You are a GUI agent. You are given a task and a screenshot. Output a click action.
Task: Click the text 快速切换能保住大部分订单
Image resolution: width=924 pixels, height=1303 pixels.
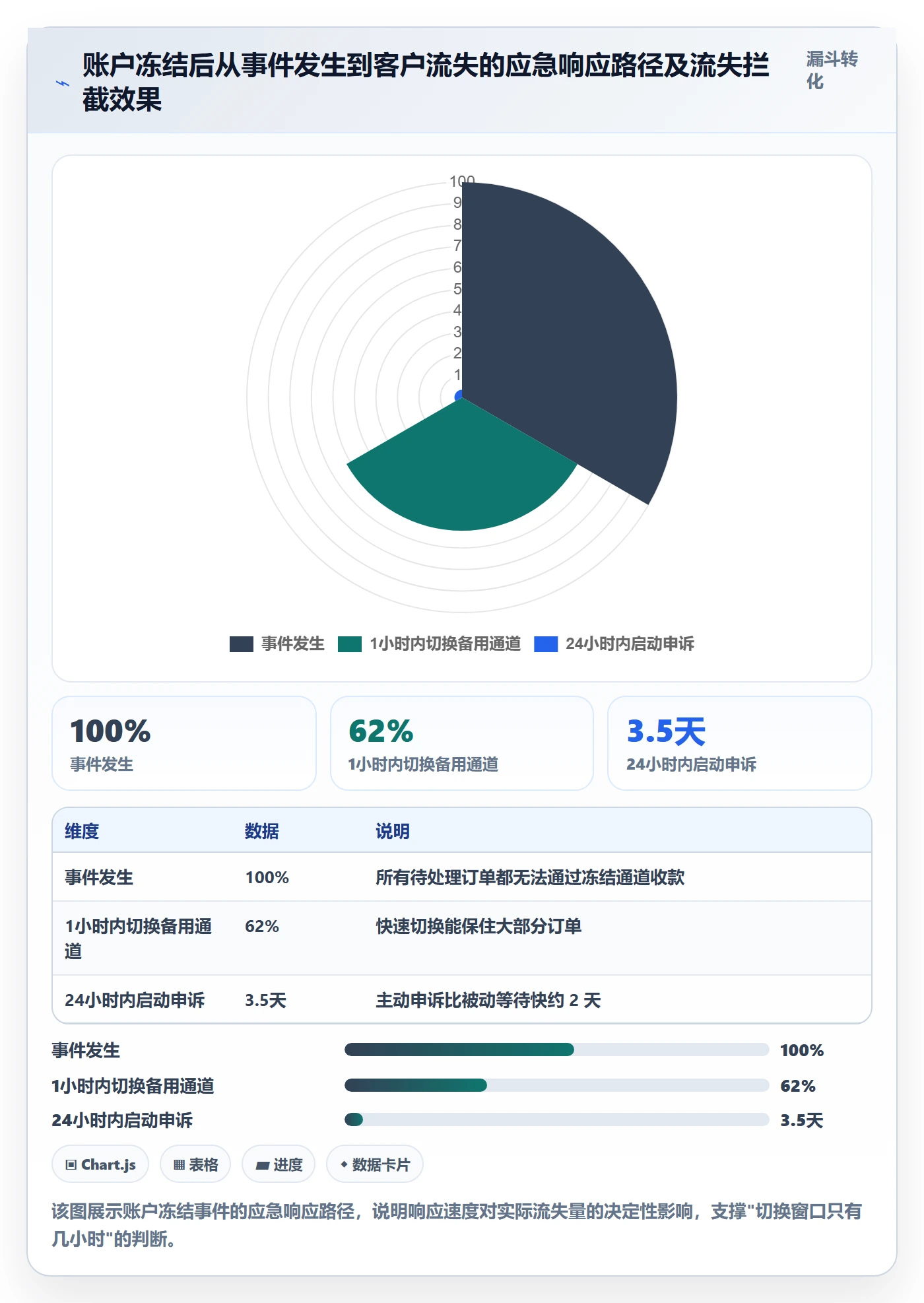478,926
